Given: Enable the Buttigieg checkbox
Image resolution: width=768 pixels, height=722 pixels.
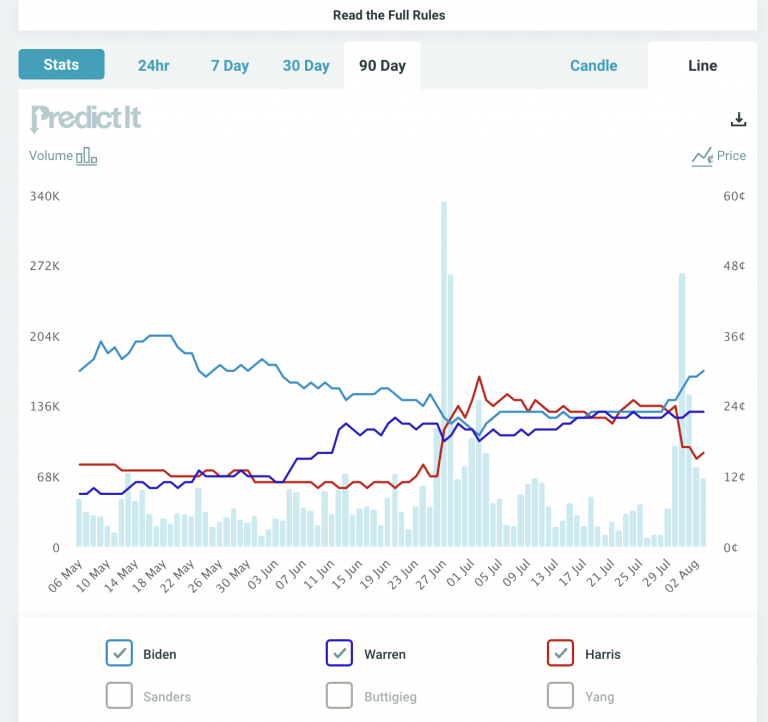Looking at the screenshot, I should 339,696.
